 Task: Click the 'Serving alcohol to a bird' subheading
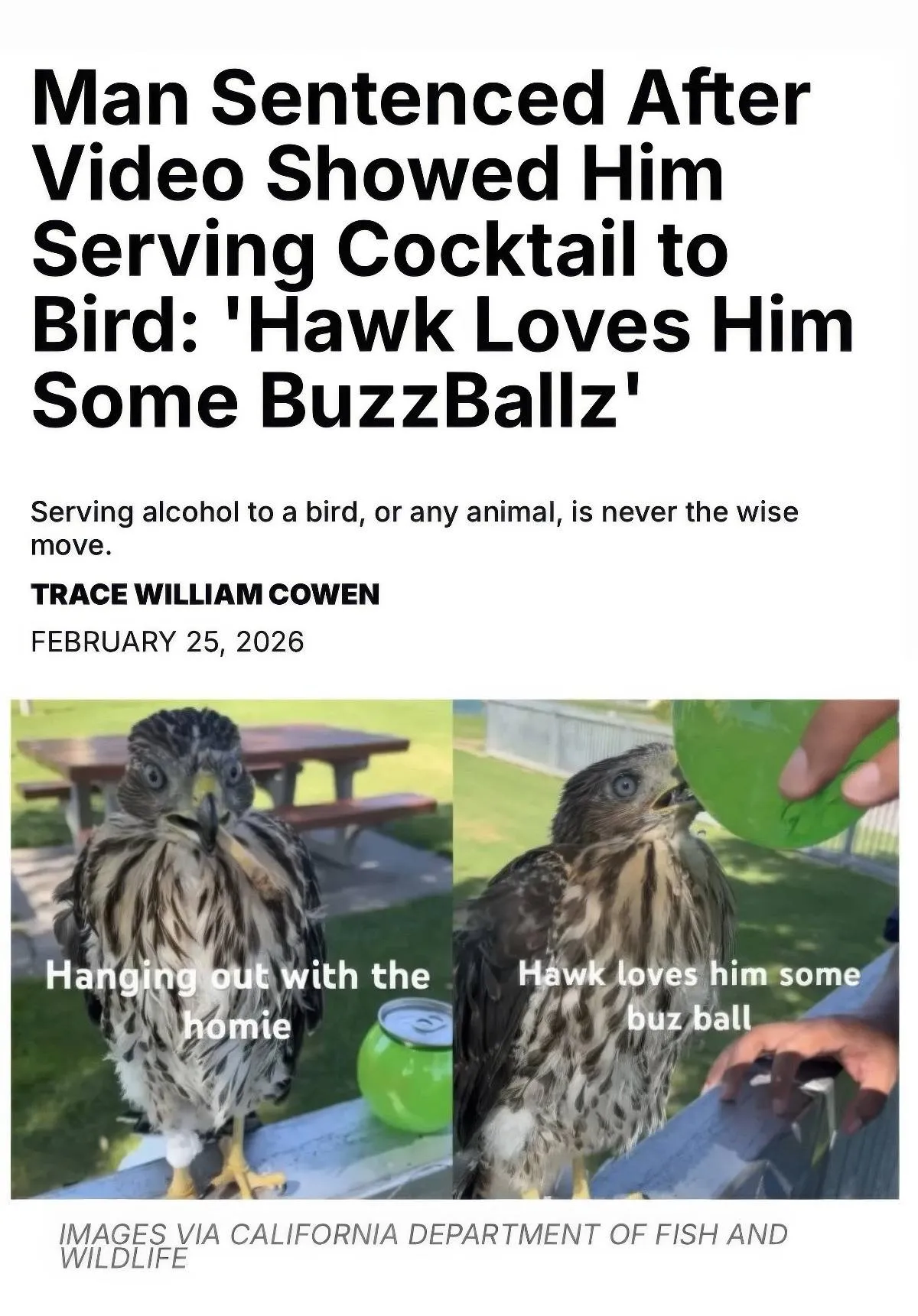414,528
